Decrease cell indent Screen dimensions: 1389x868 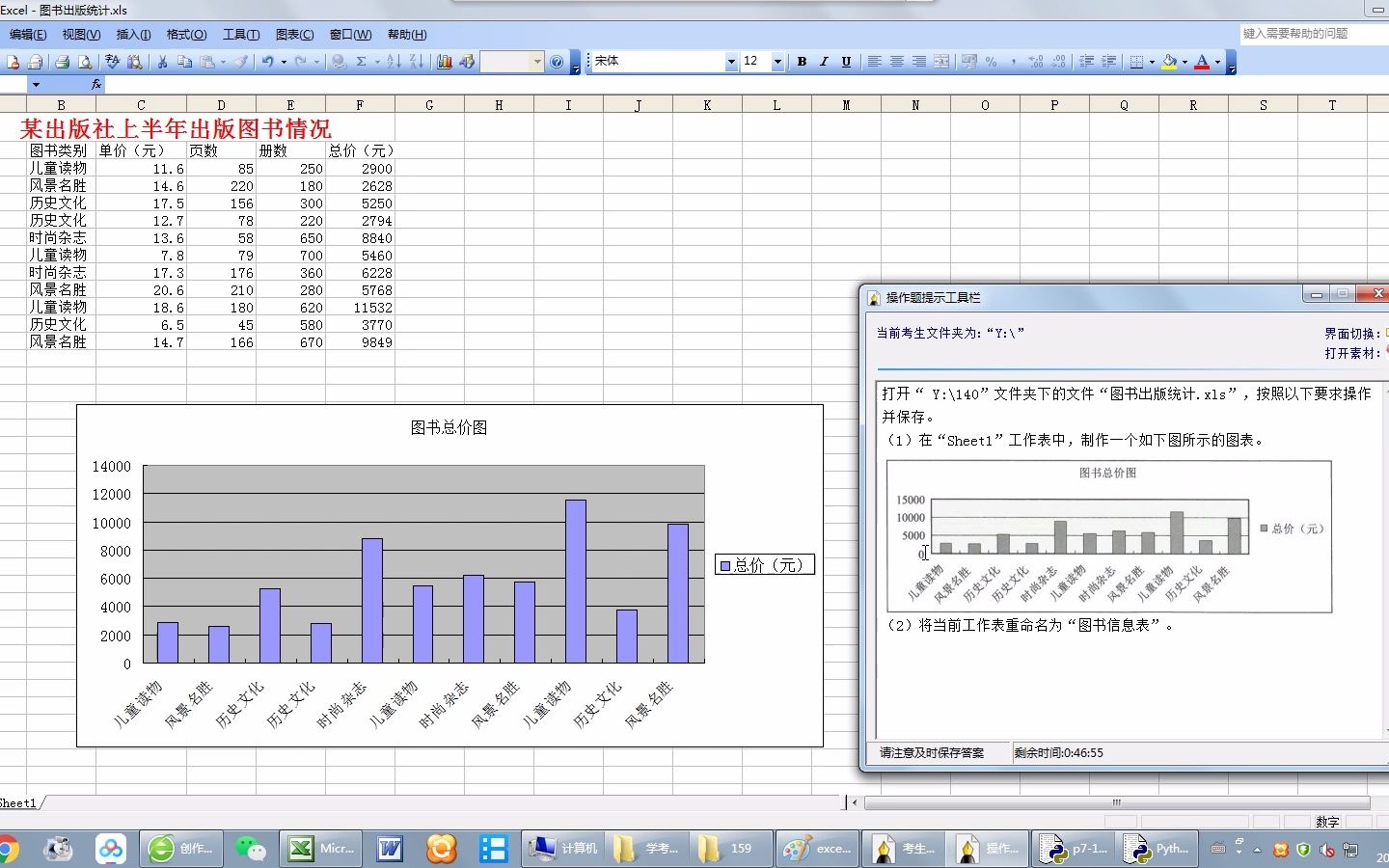[x=1086, y=62]
